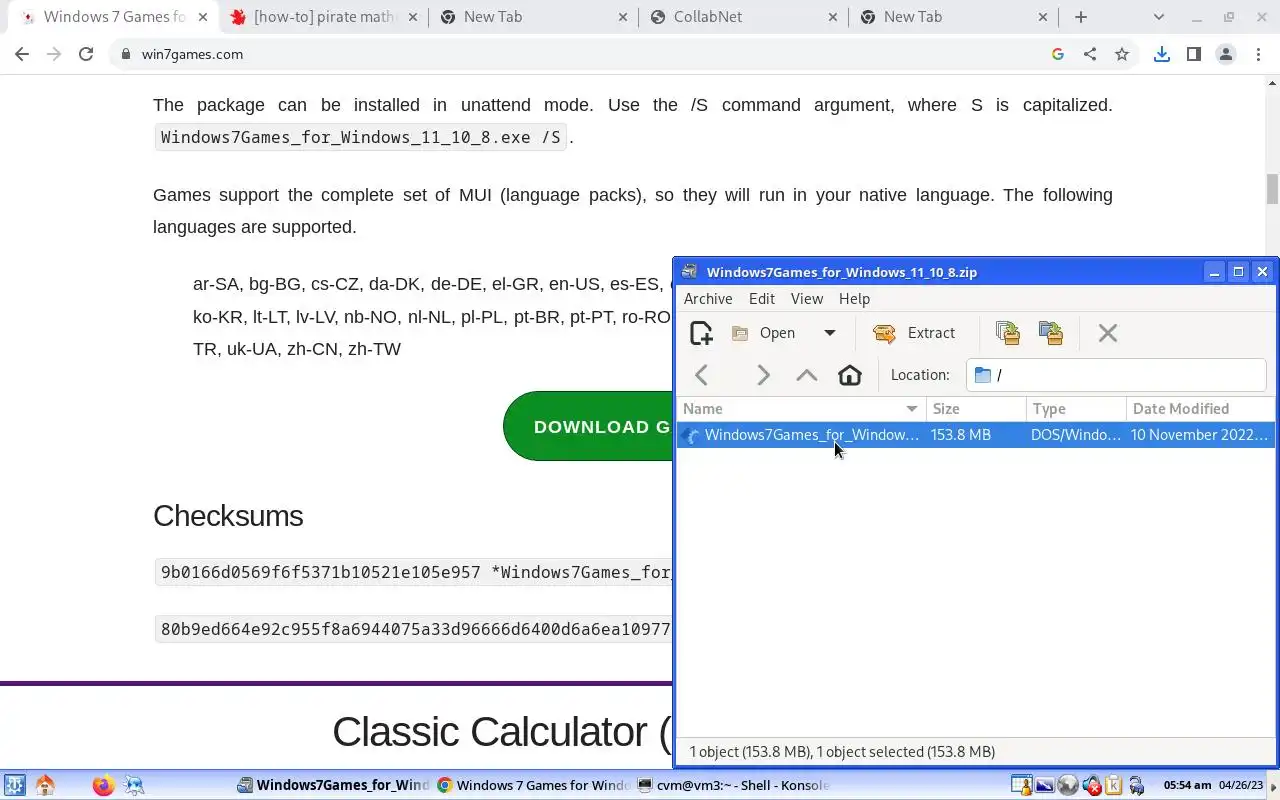Open the Edit menu in the archive manager
This screenshot has height=800, width=1280.
click(x=762, y=299)
